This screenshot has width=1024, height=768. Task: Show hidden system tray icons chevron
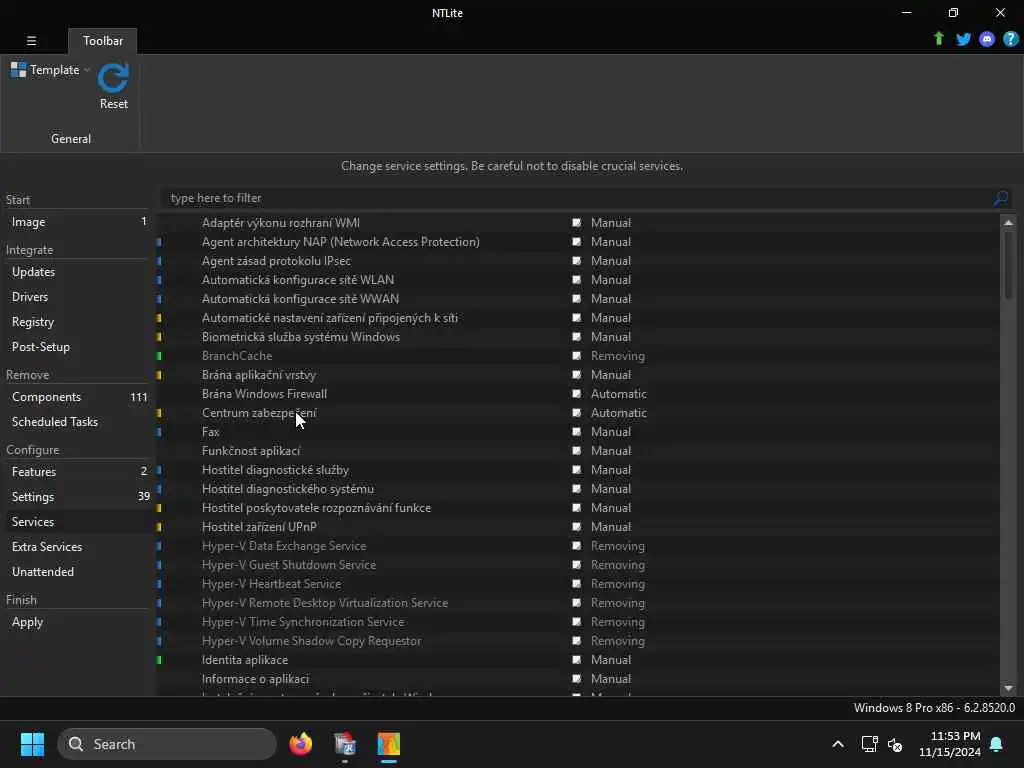[x=838, y=744]
